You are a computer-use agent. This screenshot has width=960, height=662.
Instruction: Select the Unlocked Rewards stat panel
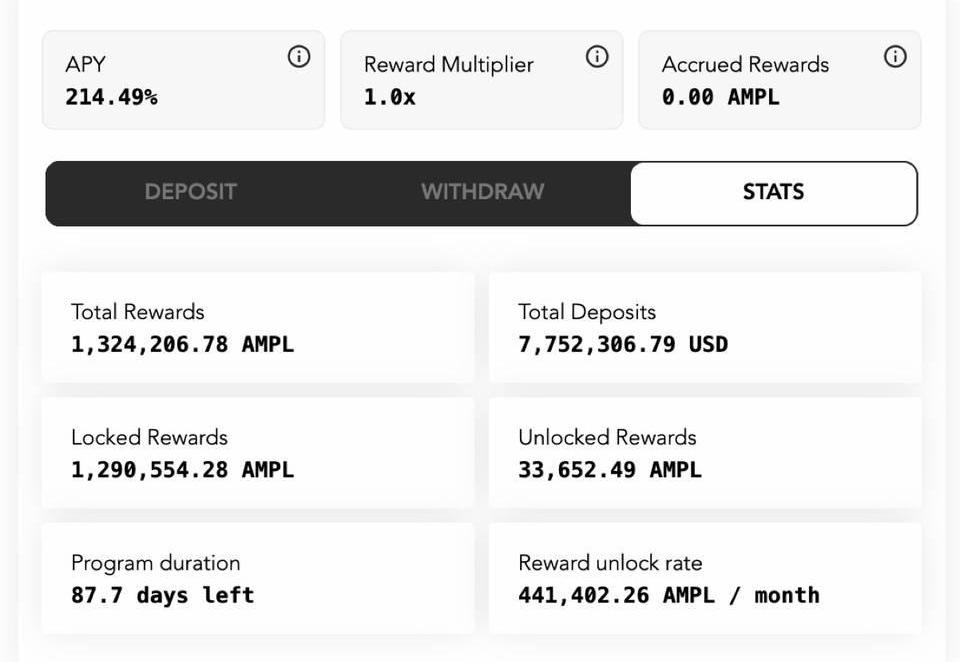[x=705, y=453]
